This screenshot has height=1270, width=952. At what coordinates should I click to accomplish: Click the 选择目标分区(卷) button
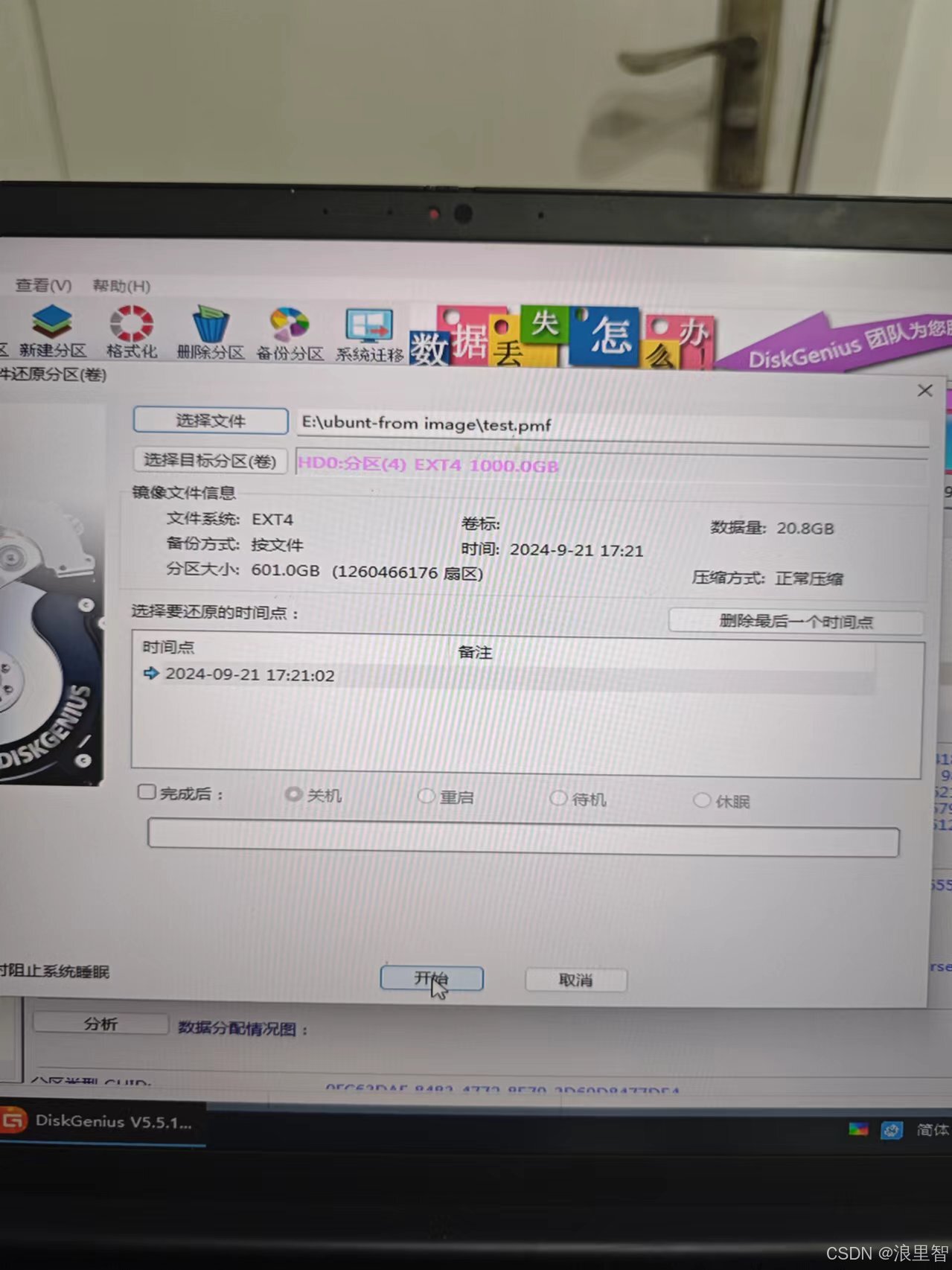209,461
